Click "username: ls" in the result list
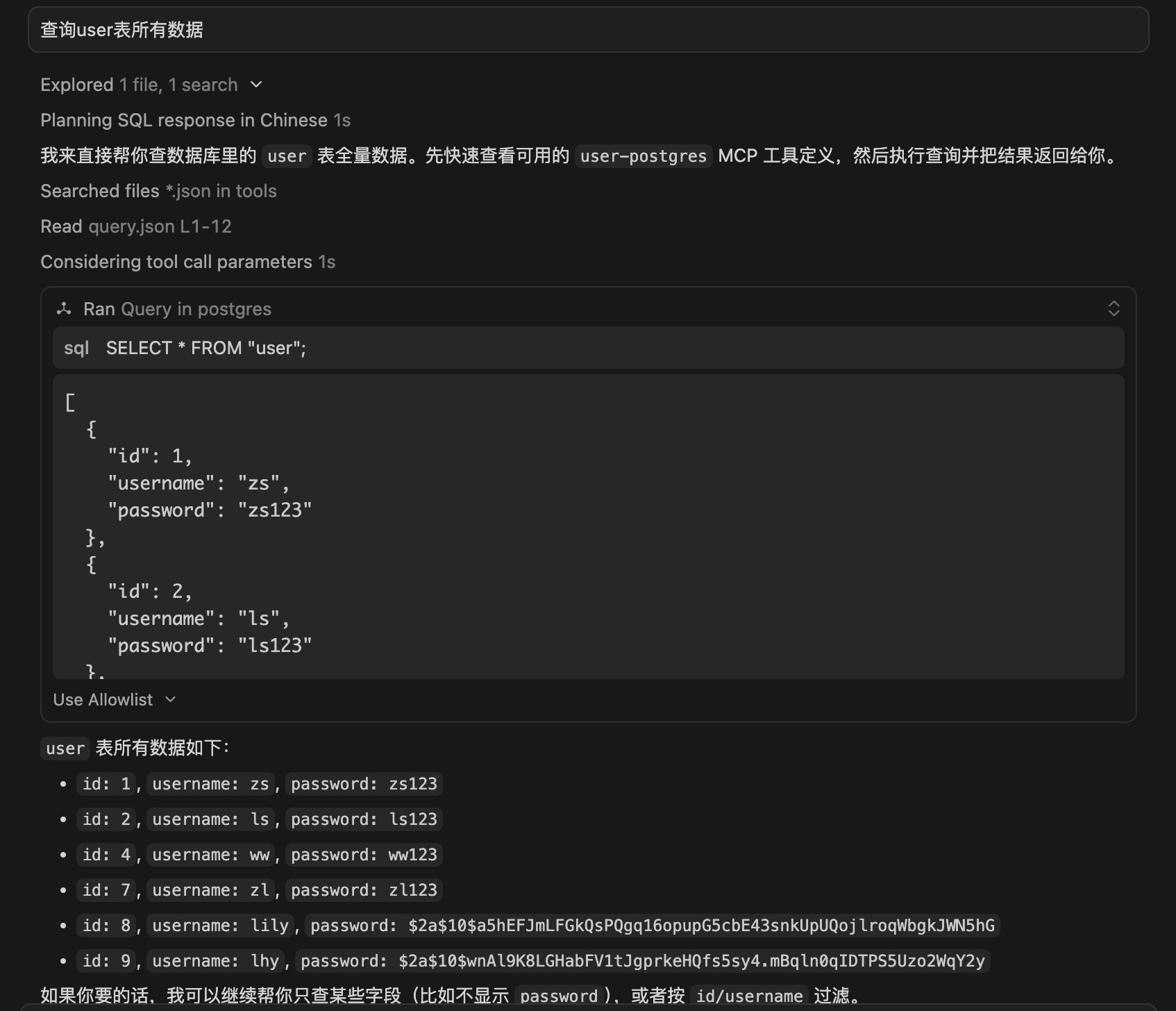This screenshot has height=1011, width=1176. pos(210,819)
